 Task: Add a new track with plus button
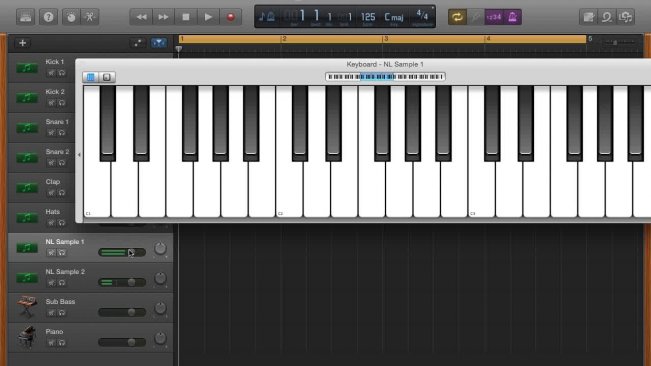22,43
